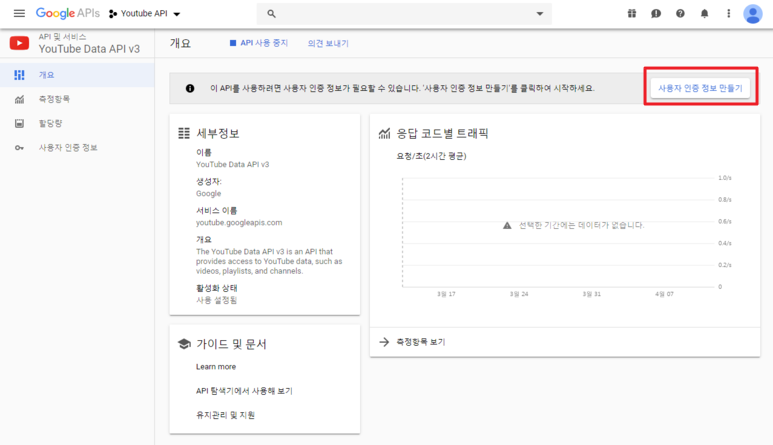This screenshot has width=773, height=445.
Task: Open the notifications bell
Action: 704,14
